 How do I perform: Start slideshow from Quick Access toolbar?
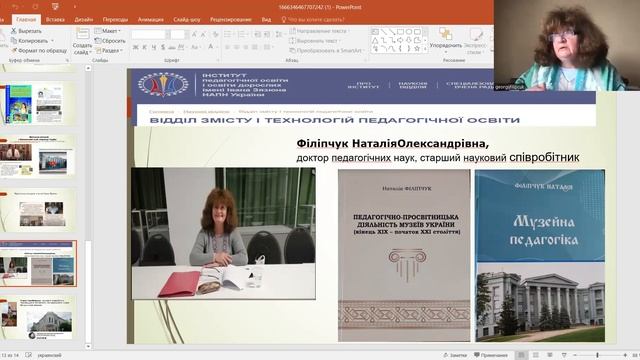(x=55, y=7)
